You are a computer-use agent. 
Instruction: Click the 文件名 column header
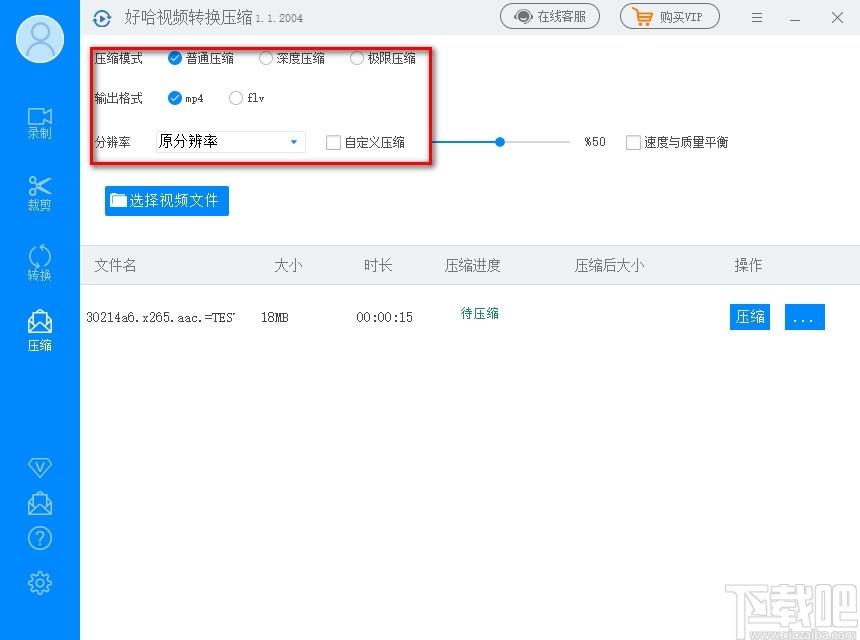(115, 265)
